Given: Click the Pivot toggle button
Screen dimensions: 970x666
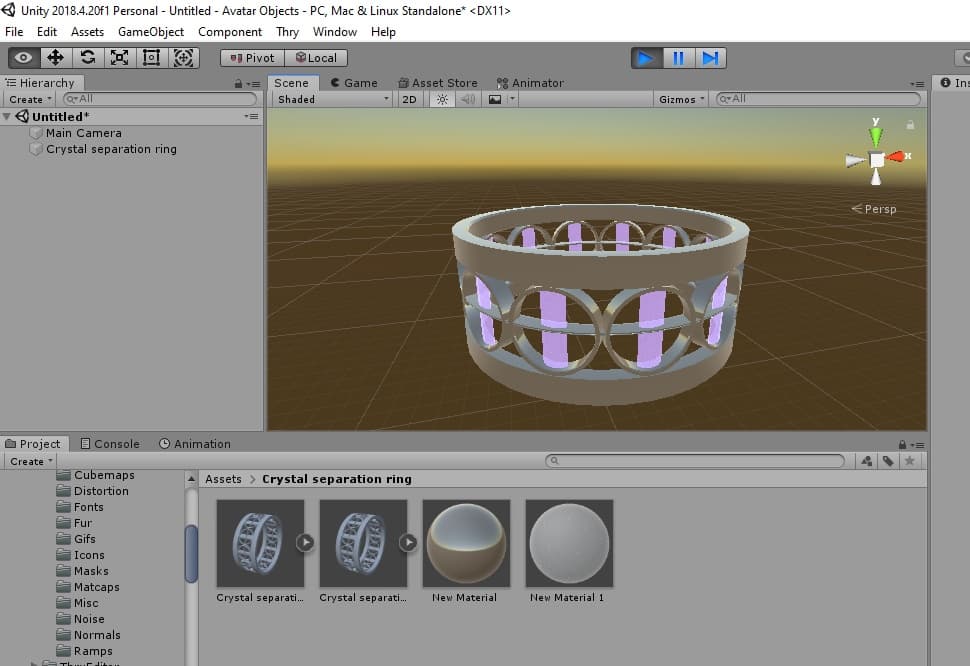Looking at the screenshot, I should pos(252,58).
